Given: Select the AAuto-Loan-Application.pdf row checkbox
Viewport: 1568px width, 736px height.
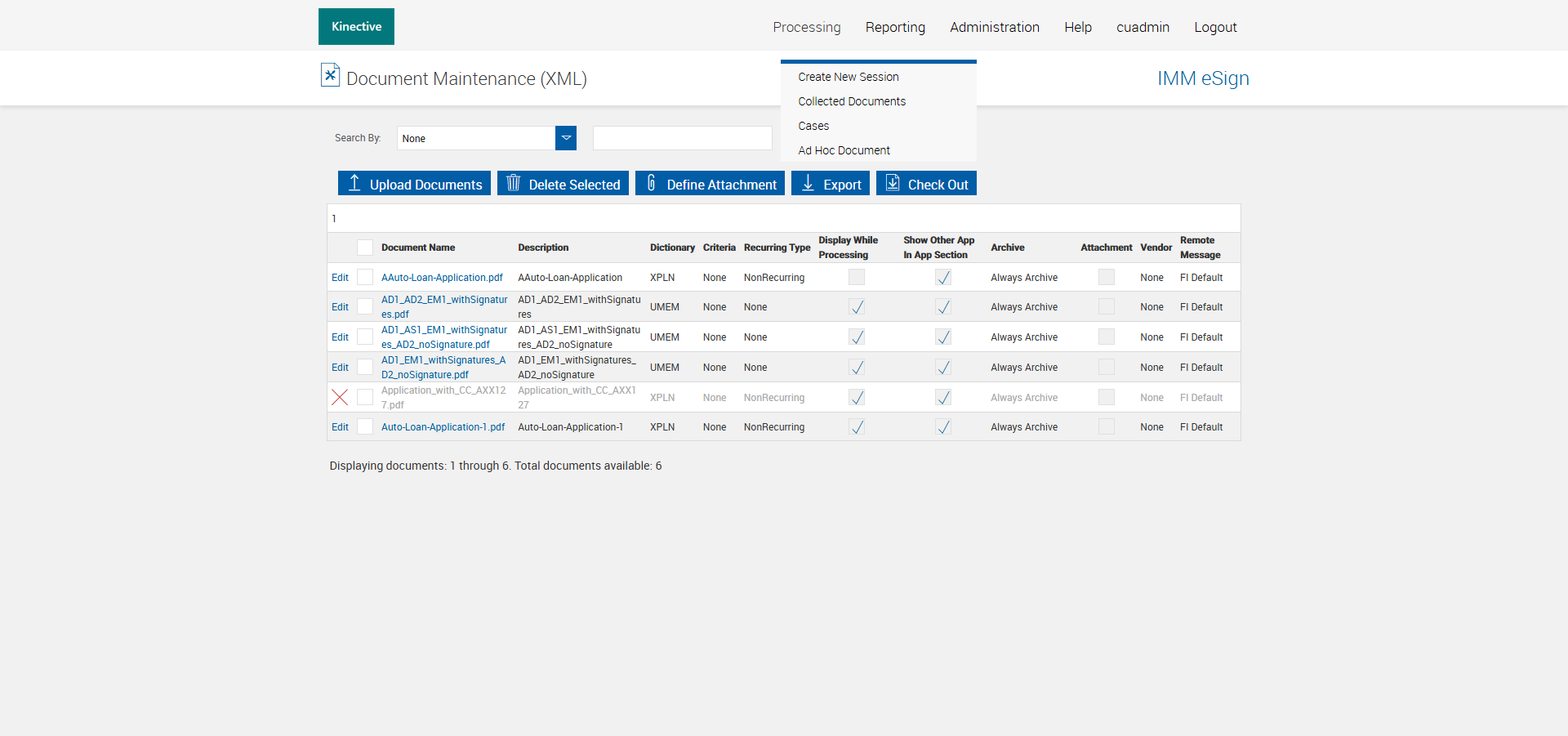Looking at the screenshot, I should pos(365,278).
